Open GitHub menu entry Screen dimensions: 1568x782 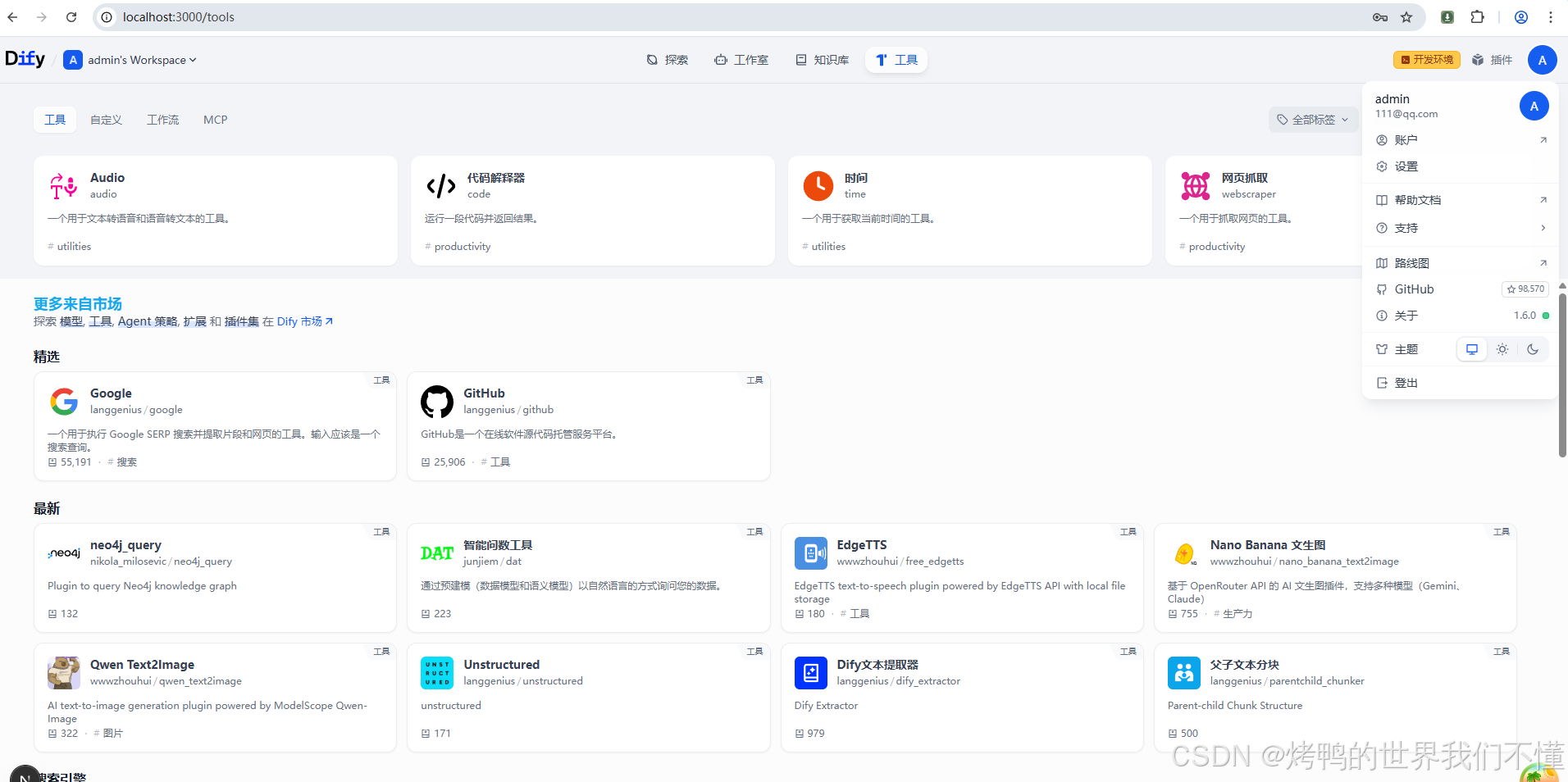coord(1461,289)
